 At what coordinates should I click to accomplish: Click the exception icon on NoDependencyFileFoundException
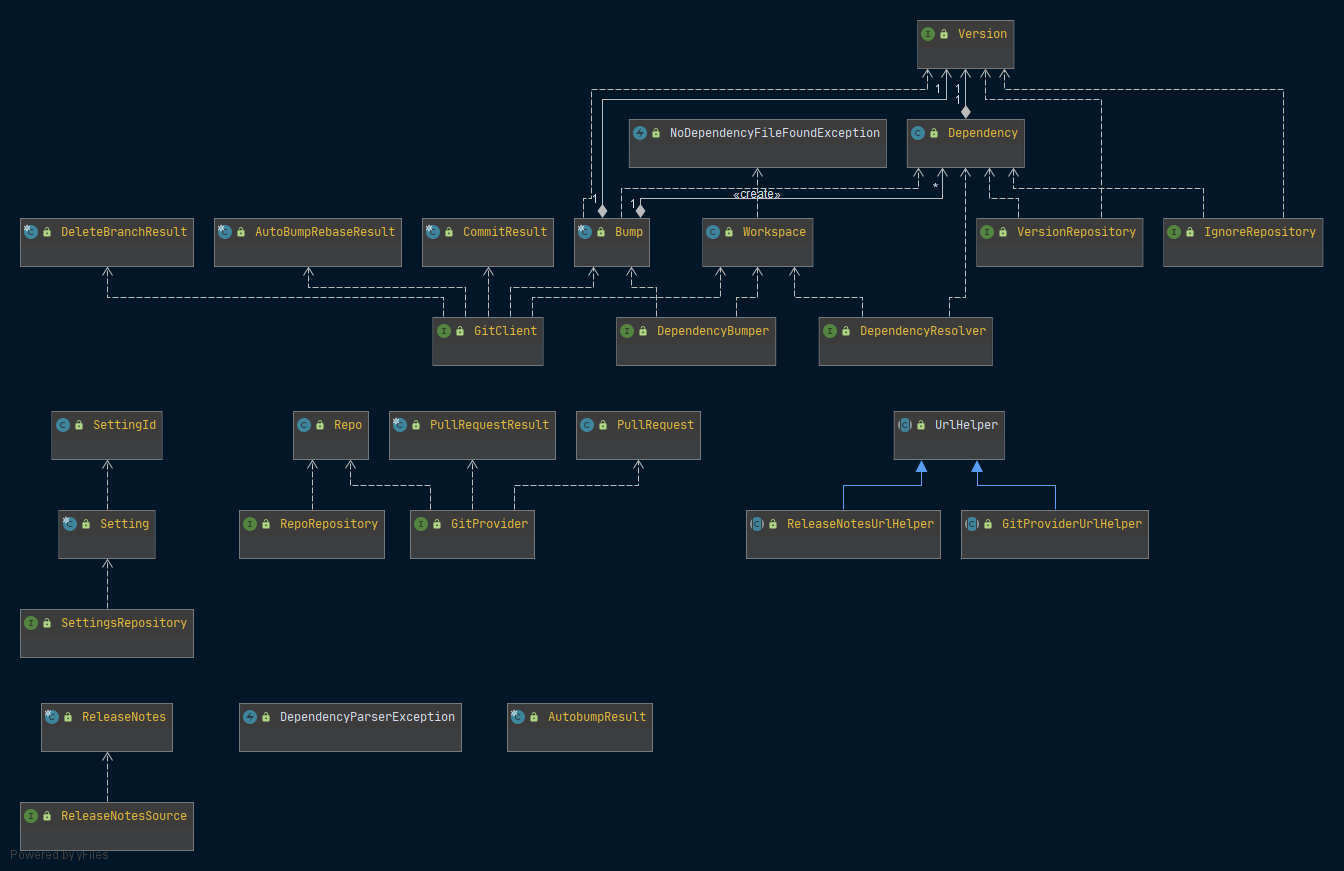point(640,133)
